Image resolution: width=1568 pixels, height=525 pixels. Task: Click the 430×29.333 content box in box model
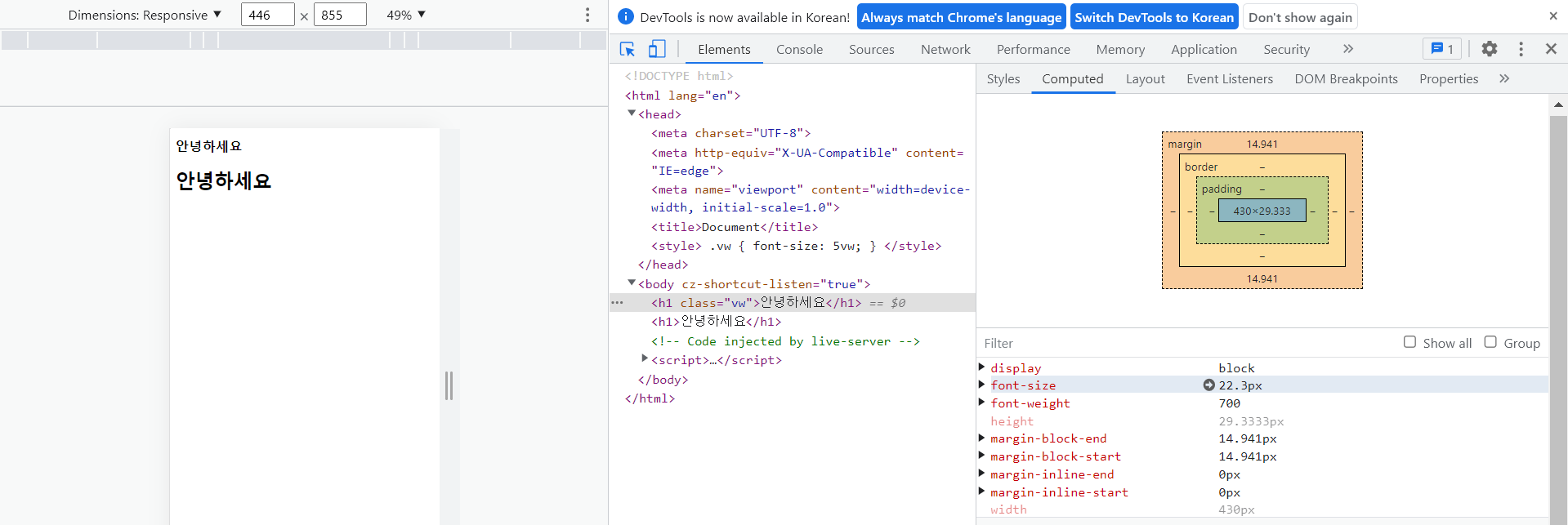(1262, 211)
